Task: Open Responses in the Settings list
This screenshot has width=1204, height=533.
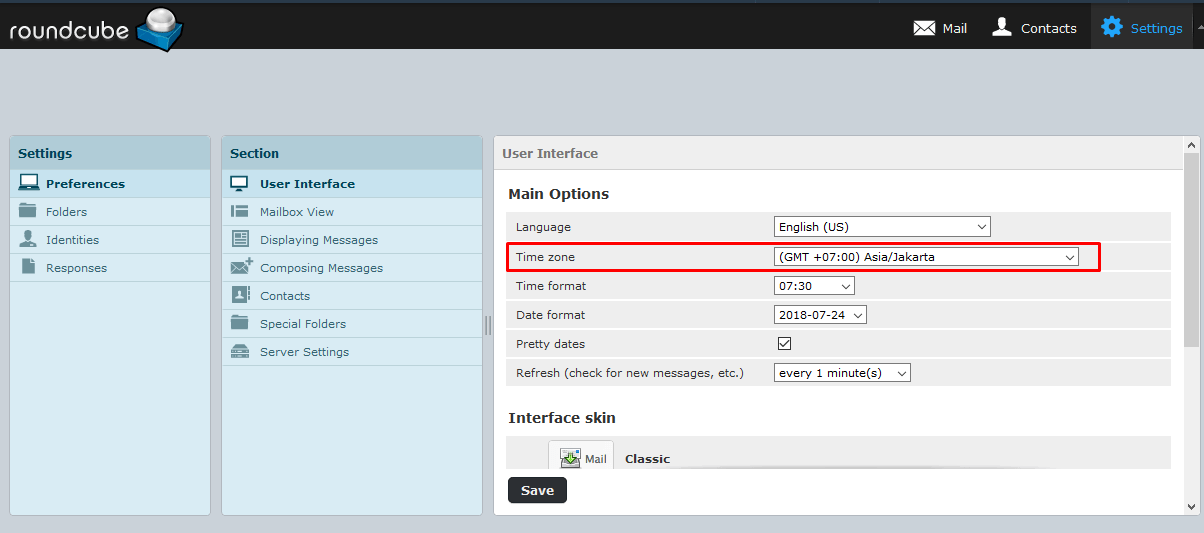Action: pyautogui.click(x=110, y=268)
